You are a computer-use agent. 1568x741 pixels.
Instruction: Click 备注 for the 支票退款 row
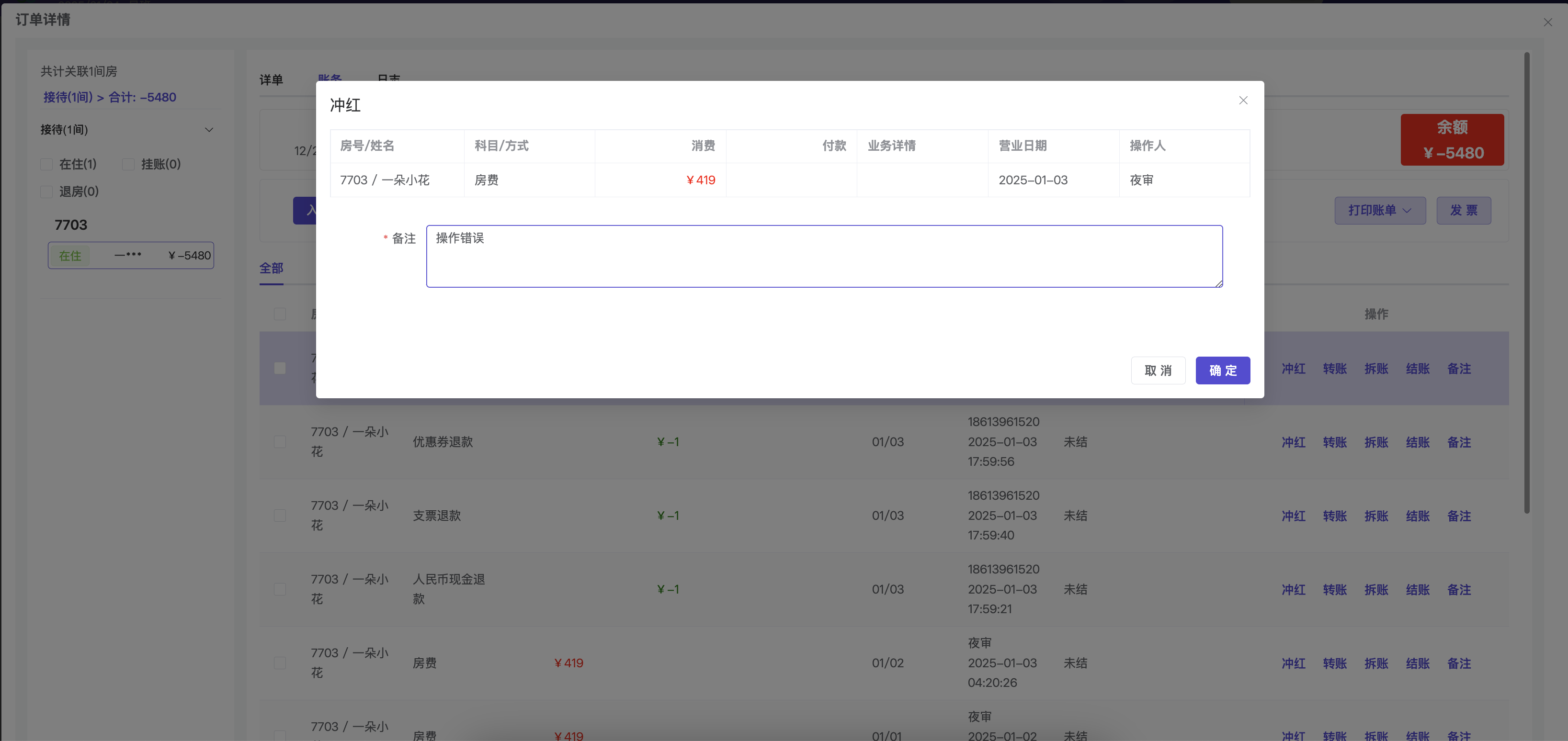point(1459,516)
